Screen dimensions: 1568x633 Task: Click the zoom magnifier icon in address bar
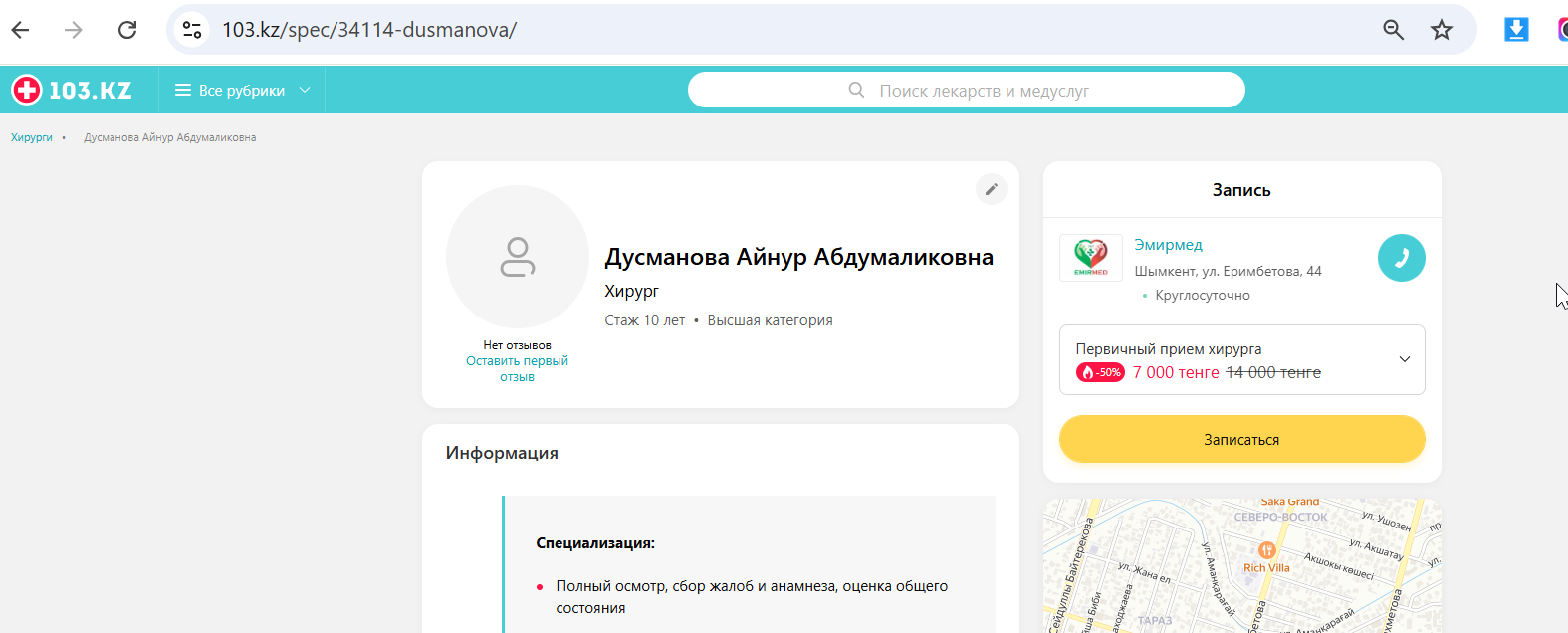tap(1394, 30)
